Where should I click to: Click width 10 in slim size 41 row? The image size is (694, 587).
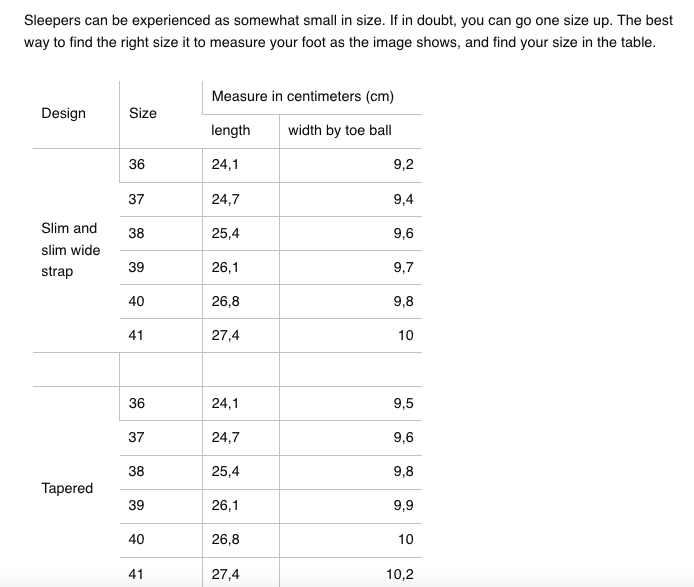pos(405,335)
